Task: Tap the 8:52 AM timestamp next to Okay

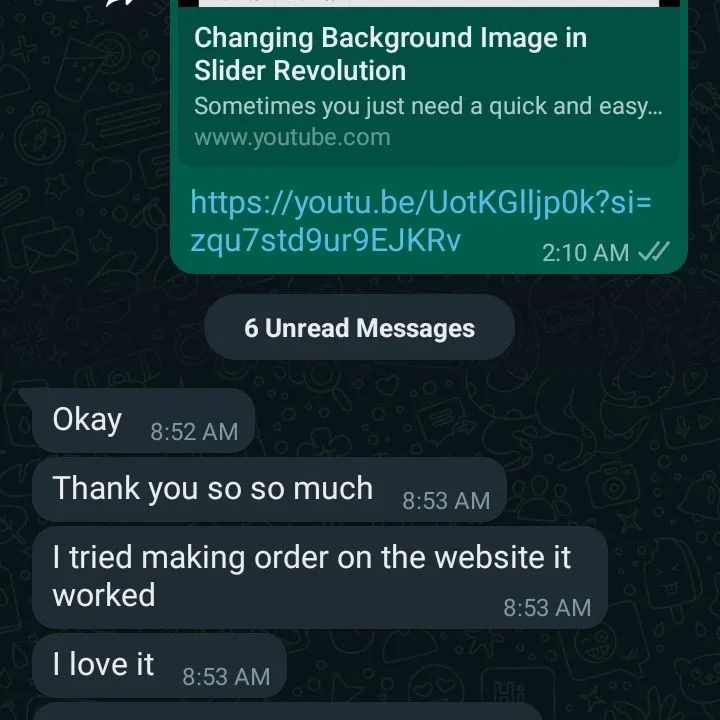Action: coord(194,432)
